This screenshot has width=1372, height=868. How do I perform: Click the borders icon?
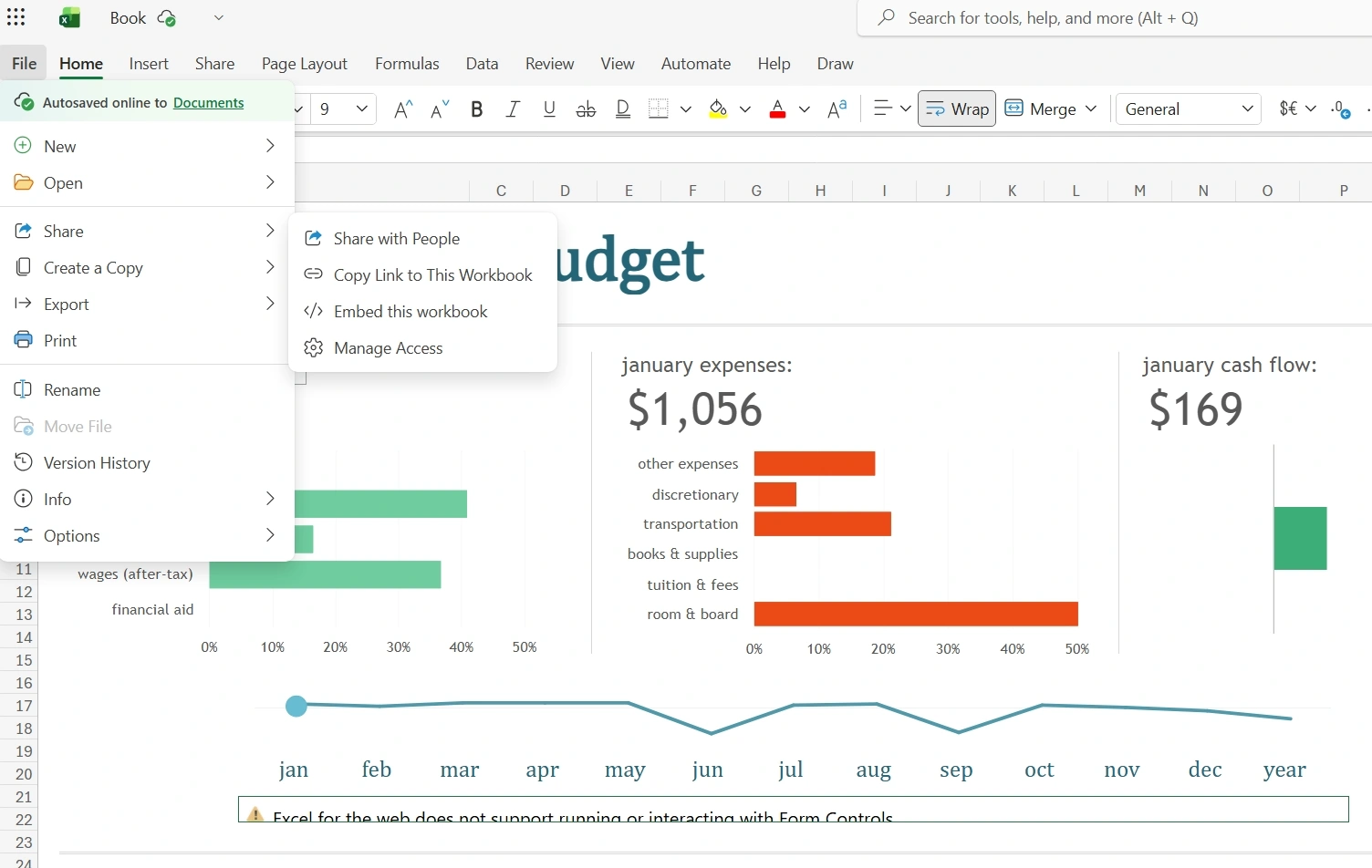(x=659, y=109)
